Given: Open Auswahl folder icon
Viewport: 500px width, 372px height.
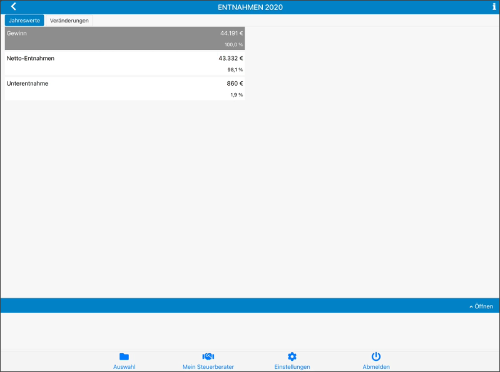Looking at the screenshot, I should tap(124, 356).
